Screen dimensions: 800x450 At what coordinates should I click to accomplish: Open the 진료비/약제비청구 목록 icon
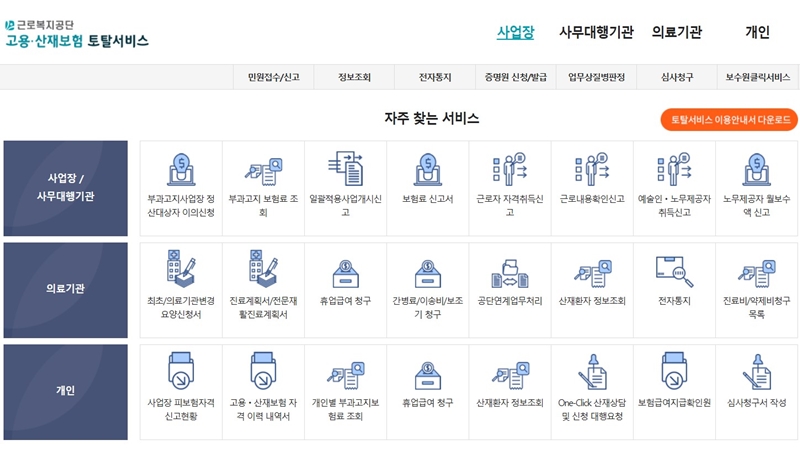[757, 274]
